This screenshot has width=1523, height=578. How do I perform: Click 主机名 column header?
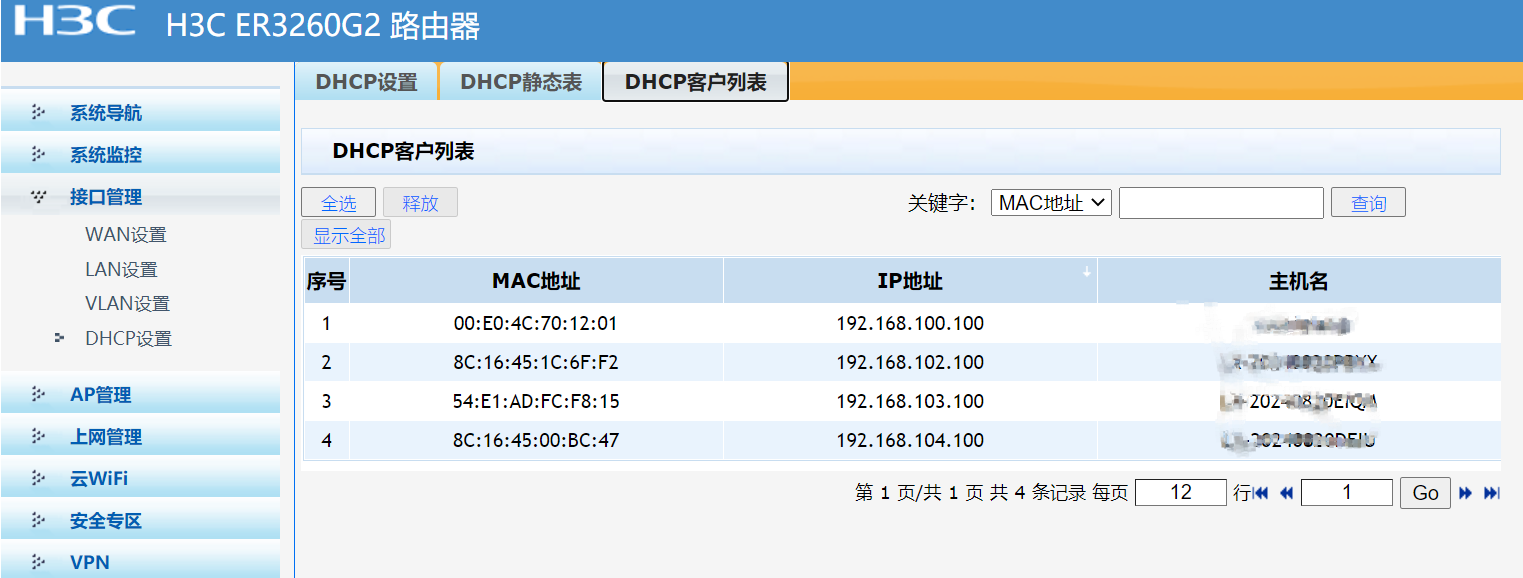tap(1299, 281)
